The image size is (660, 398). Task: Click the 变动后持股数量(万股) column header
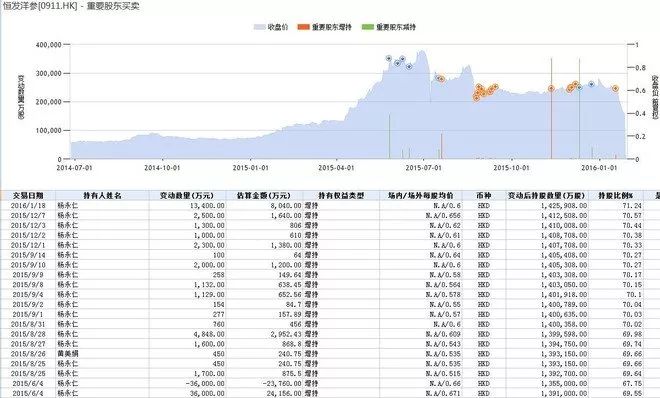546,196
